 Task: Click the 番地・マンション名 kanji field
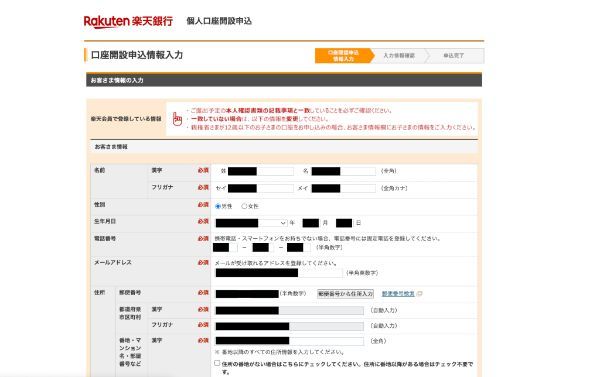tap(289, 341)
